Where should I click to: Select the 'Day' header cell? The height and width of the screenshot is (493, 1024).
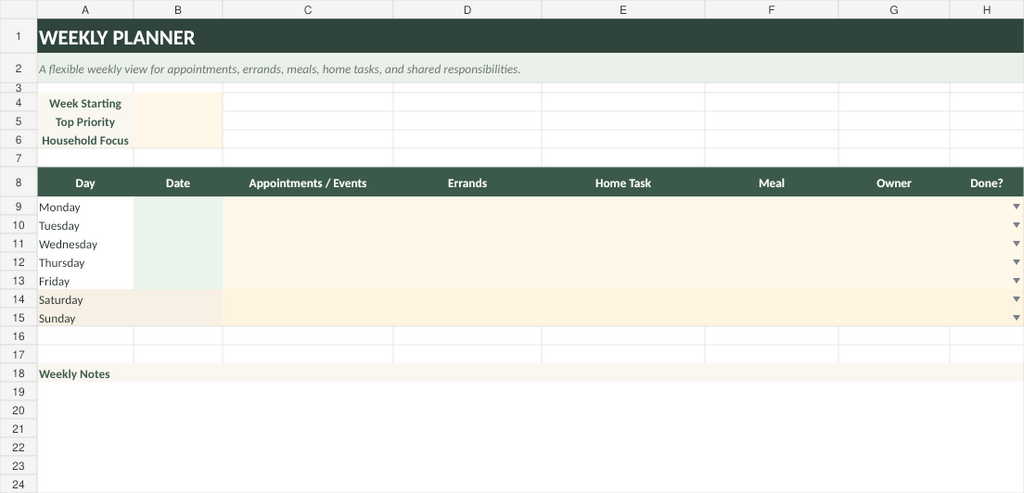(x=86, y=183)
